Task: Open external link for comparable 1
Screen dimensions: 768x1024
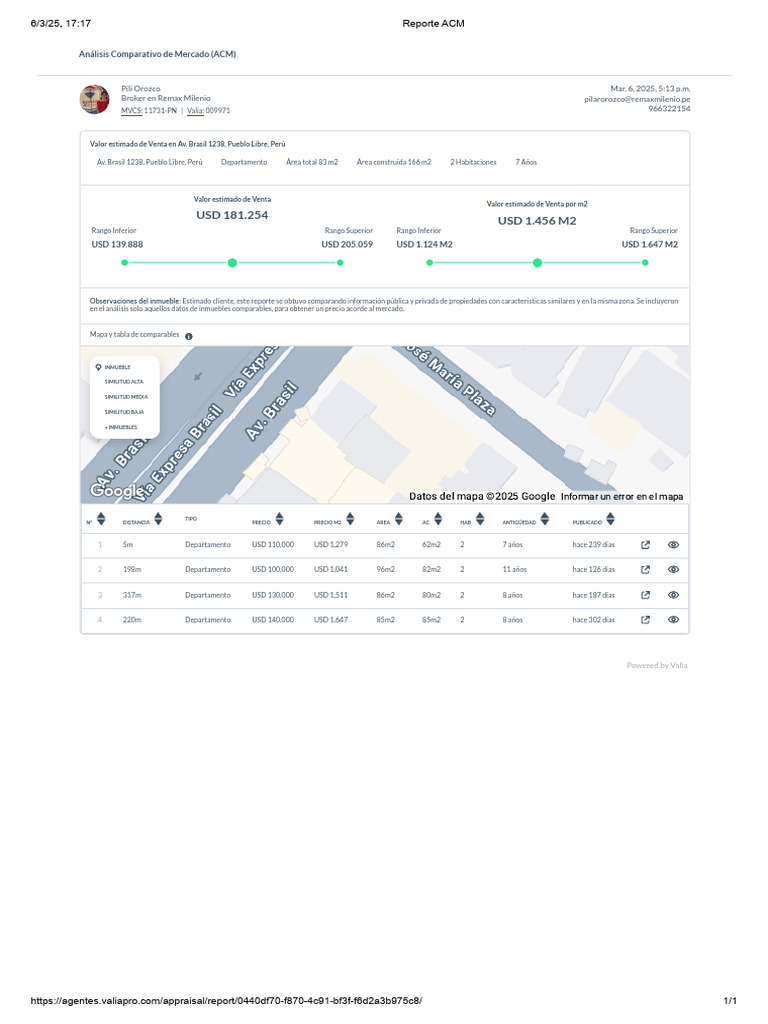Action: 645,545
